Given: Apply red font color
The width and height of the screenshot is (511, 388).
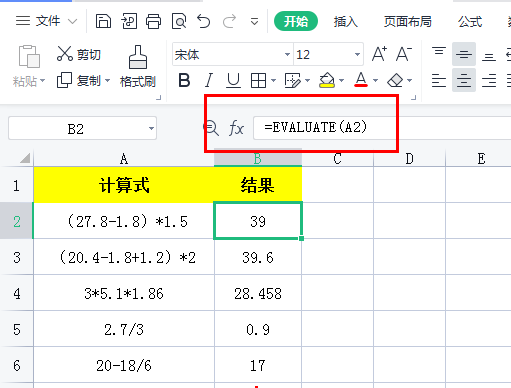Looking at the screenshot, I should 361,80.
